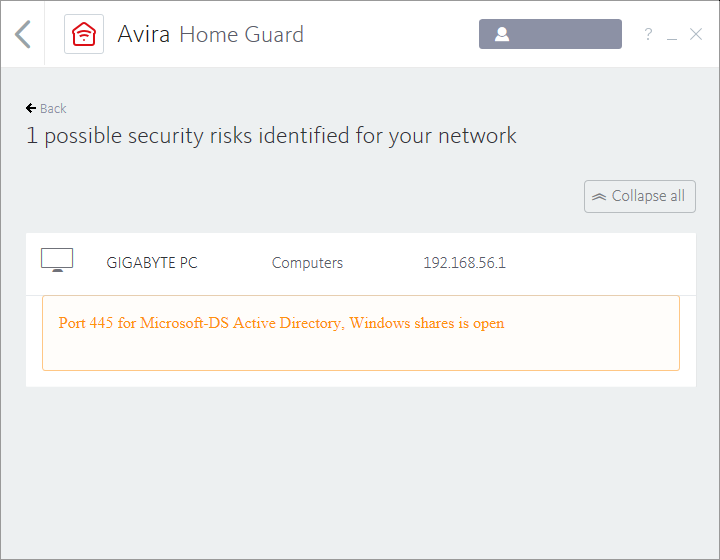
Task: Click the IP address 192.168.56.1
Action: (x=464, y=263)
